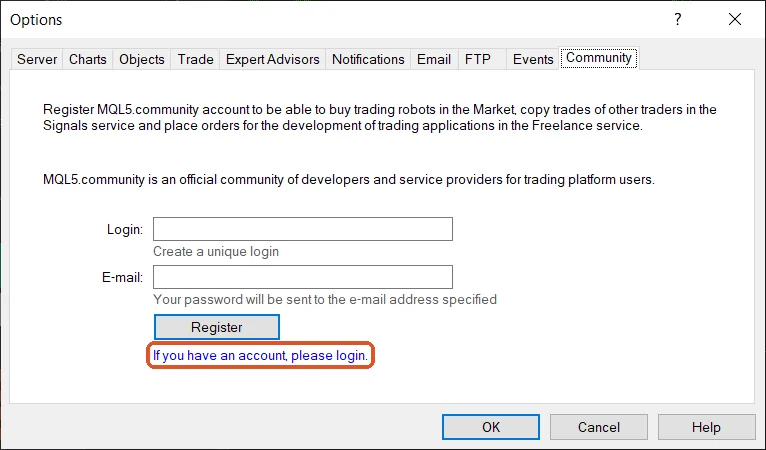Click the 'Options' dialog title text
The height and width of the screenshot is (450, 766).
coord(36,20)
